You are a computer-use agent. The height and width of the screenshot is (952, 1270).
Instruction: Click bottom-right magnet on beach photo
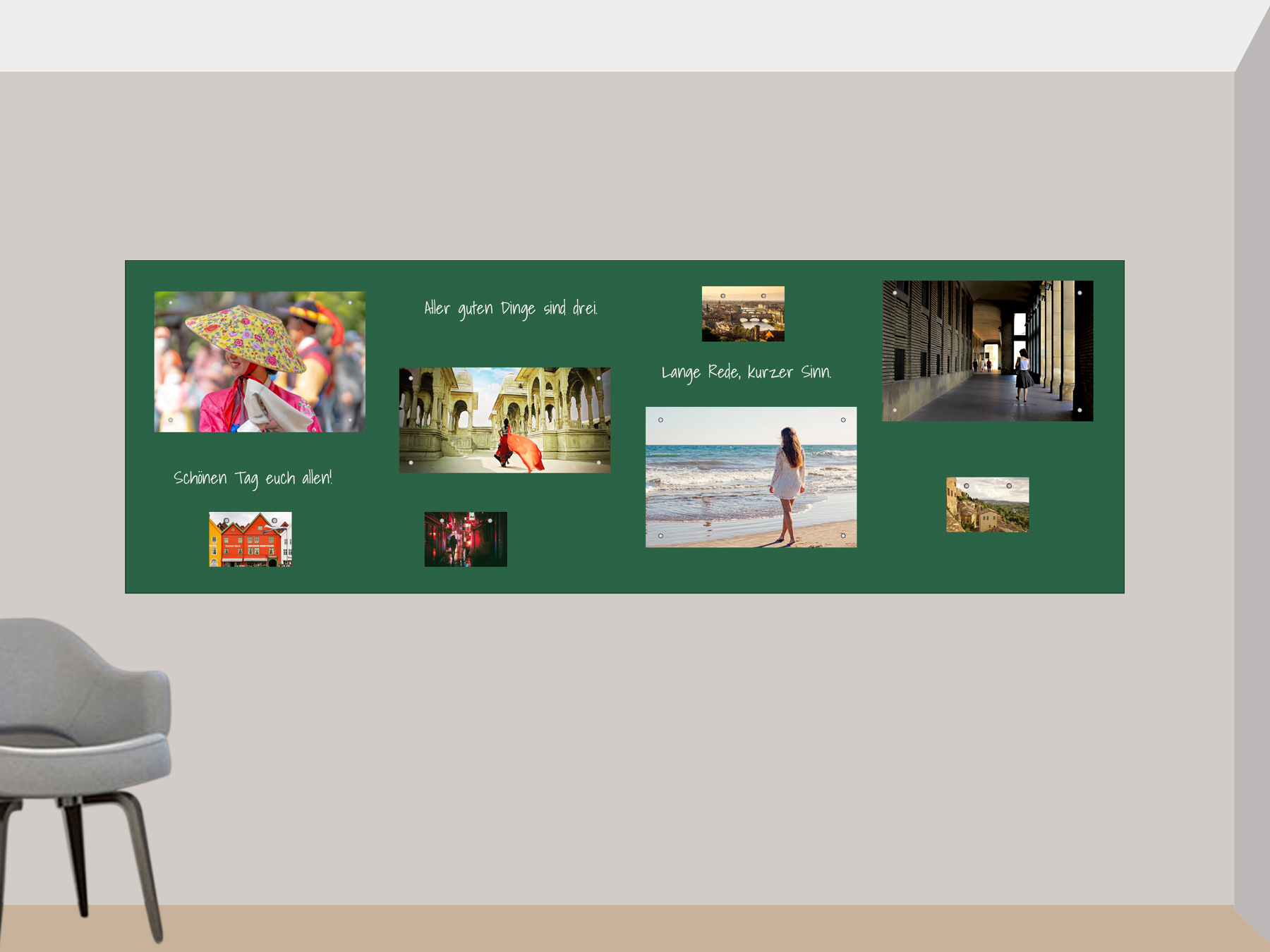[x=843, y=536]
